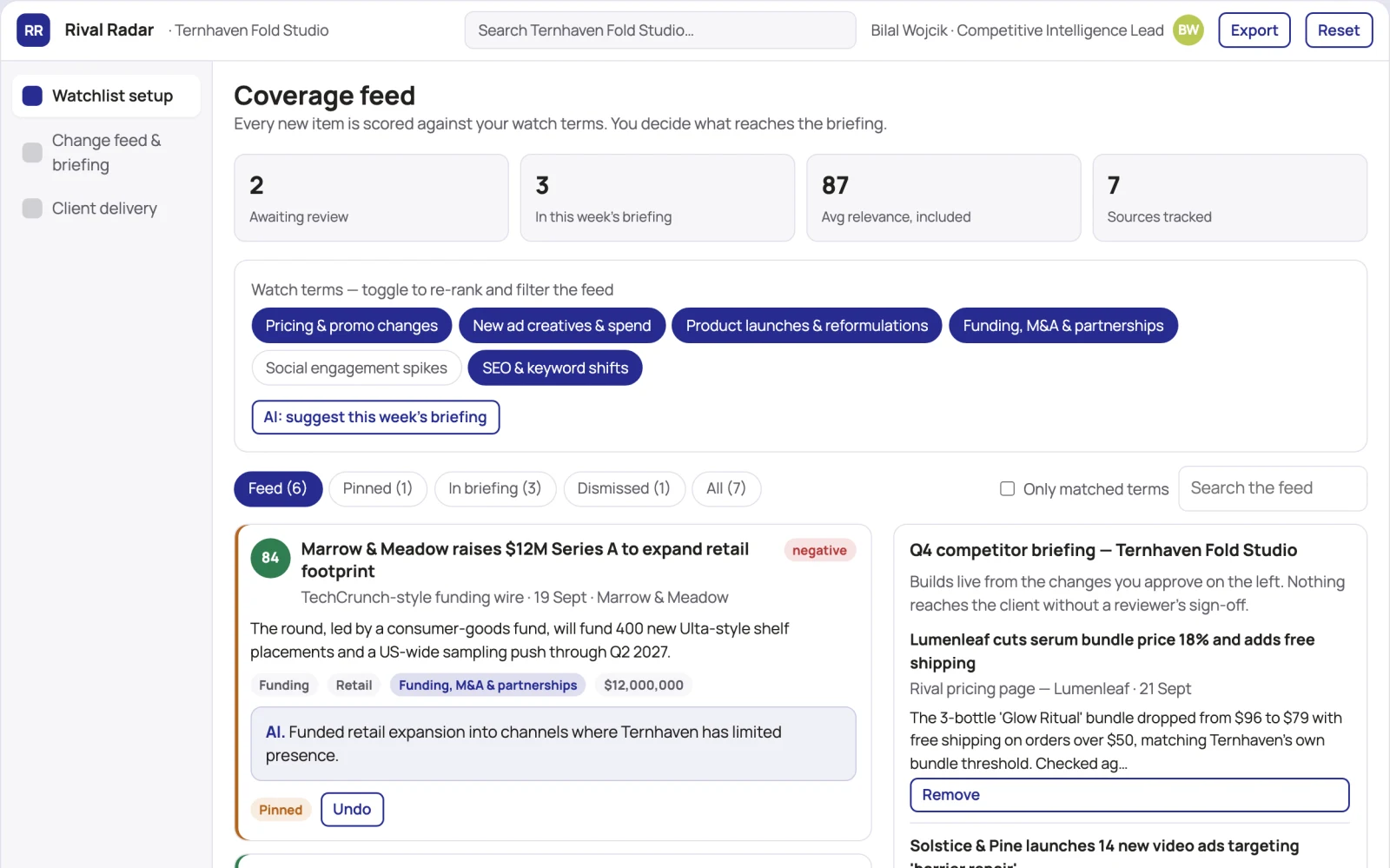
Task: Click the Funding tag on Marrow & Meadow card
Action: (x=284, y=686)
